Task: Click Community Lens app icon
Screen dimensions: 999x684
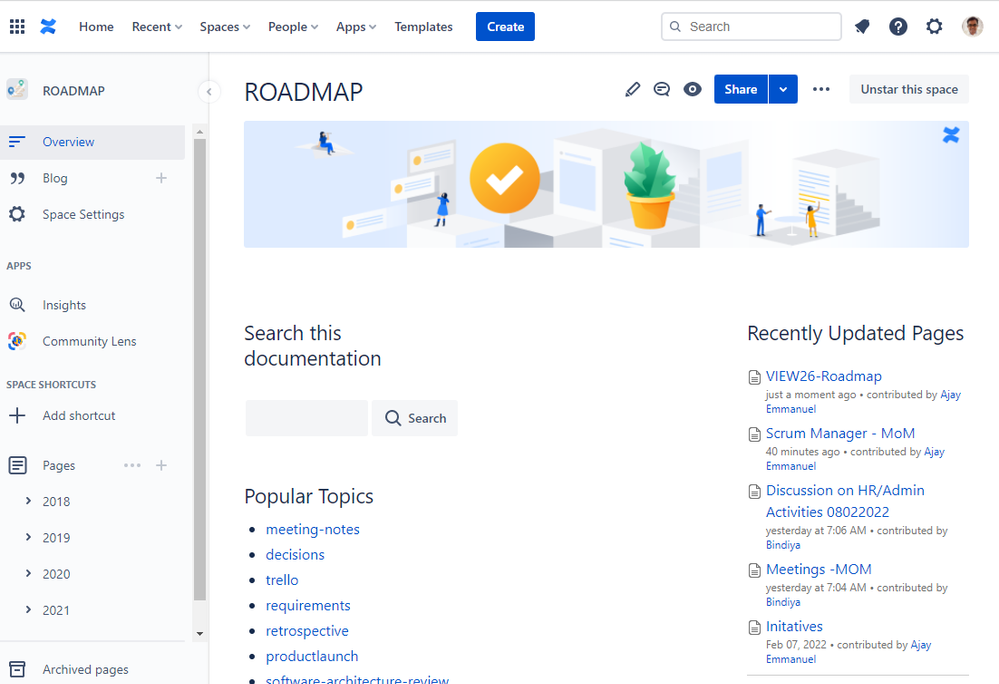Action: click(x=17, y=341)
